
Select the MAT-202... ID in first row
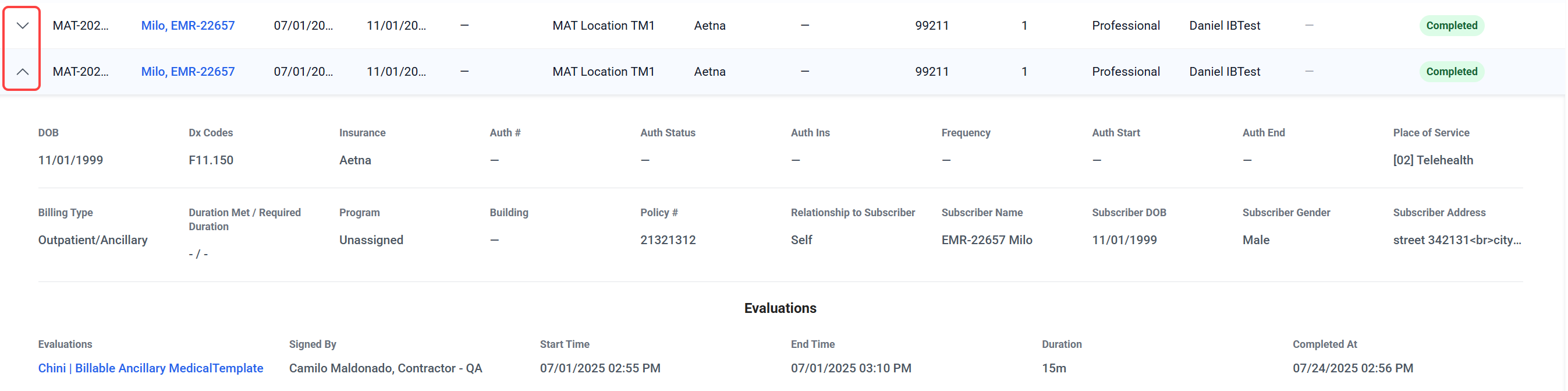tap(80, 26)
